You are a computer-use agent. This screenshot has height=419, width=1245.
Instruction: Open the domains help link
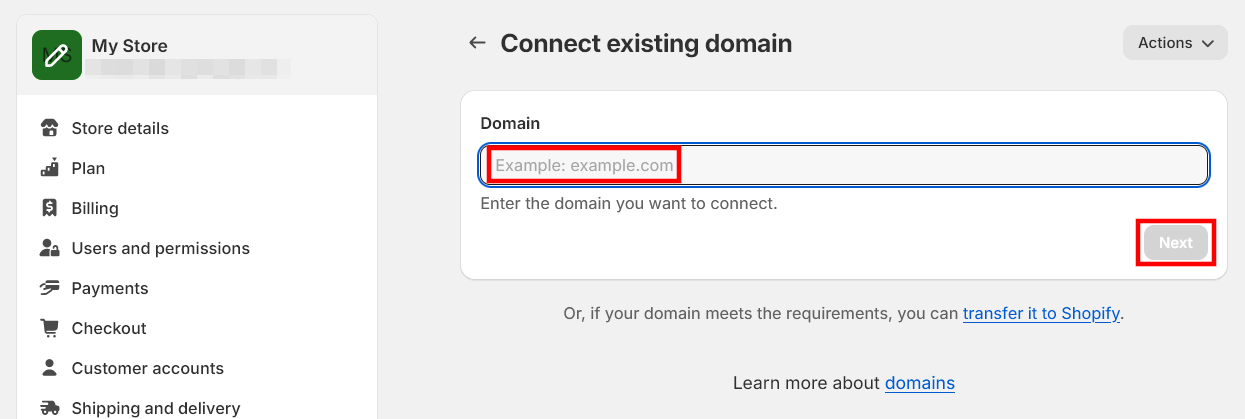click(919, 383)
